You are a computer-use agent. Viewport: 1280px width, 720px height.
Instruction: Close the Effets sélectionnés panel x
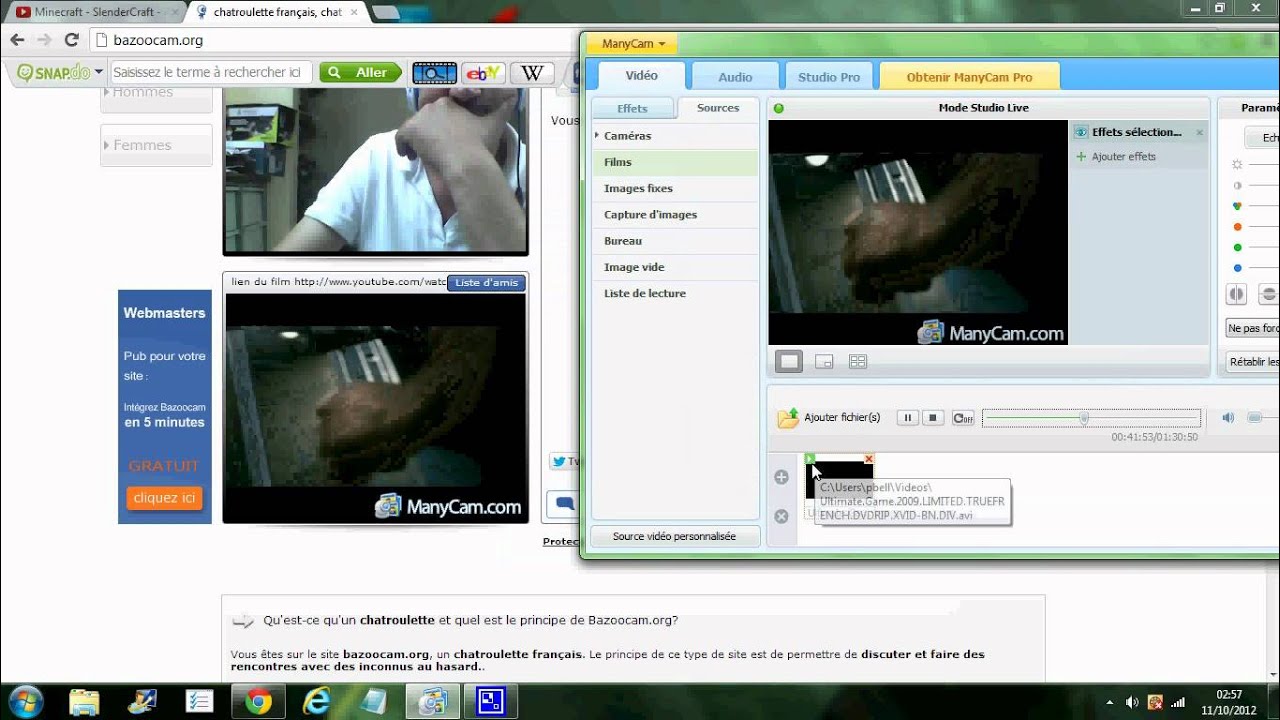coord(1199,132)
